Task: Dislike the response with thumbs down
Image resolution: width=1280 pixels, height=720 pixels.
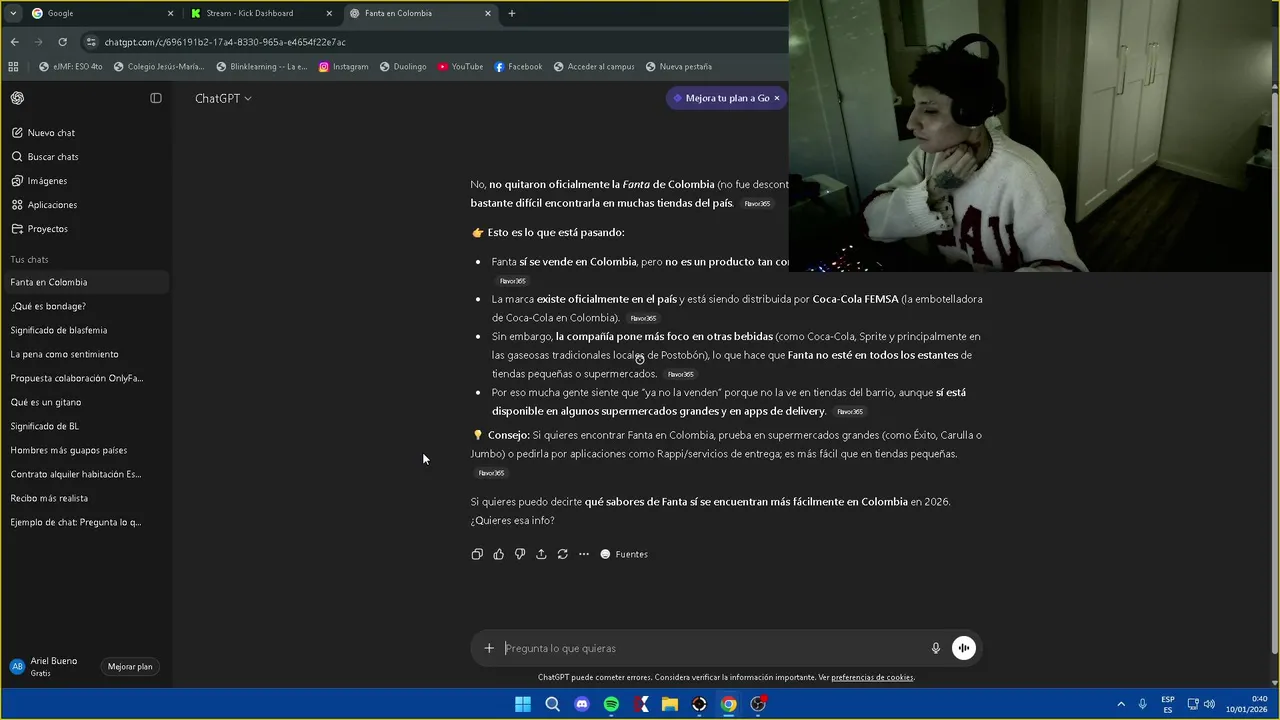Action: tap(520, 554)
